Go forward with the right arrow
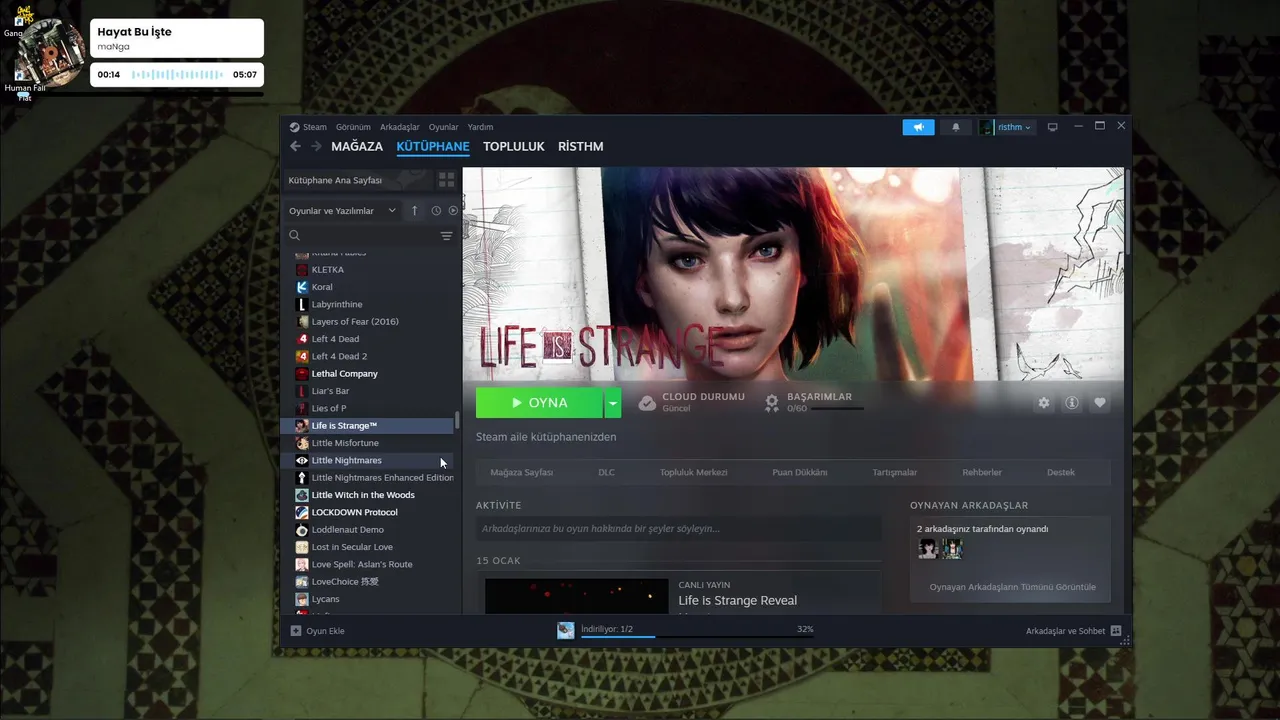1280x720 pixels. [x=316, y=146]
